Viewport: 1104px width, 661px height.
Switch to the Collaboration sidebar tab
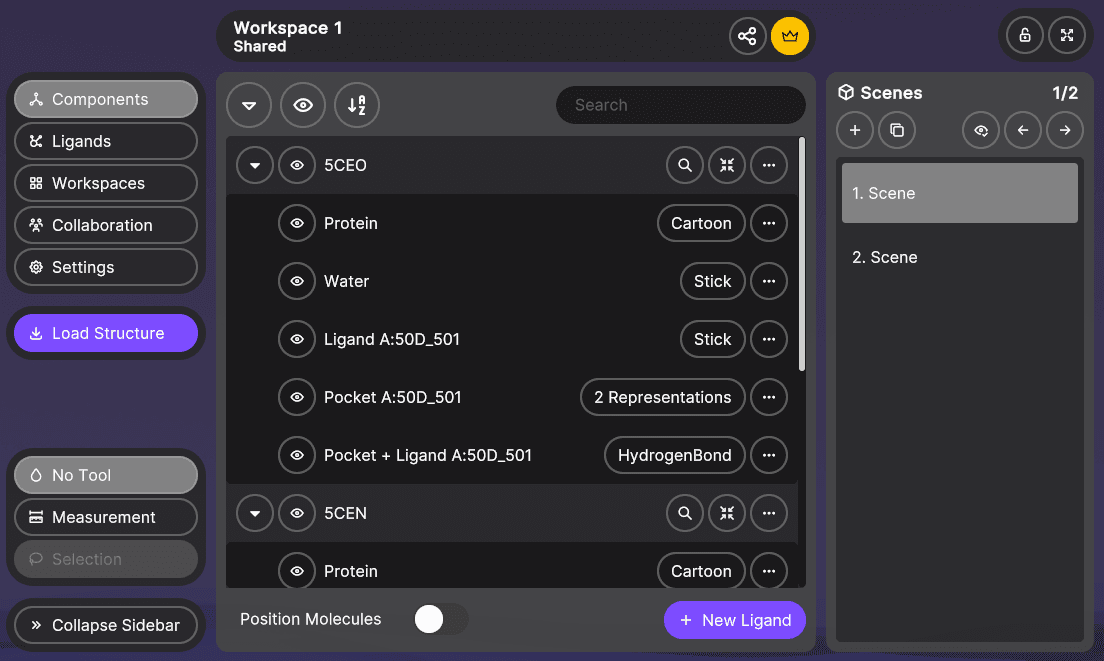106,226
